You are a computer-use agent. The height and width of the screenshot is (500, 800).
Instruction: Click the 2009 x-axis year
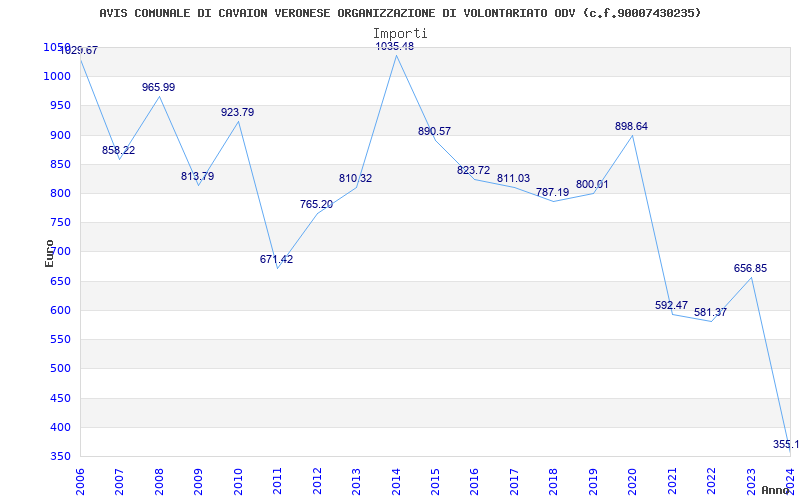click(x=198, y=481)
